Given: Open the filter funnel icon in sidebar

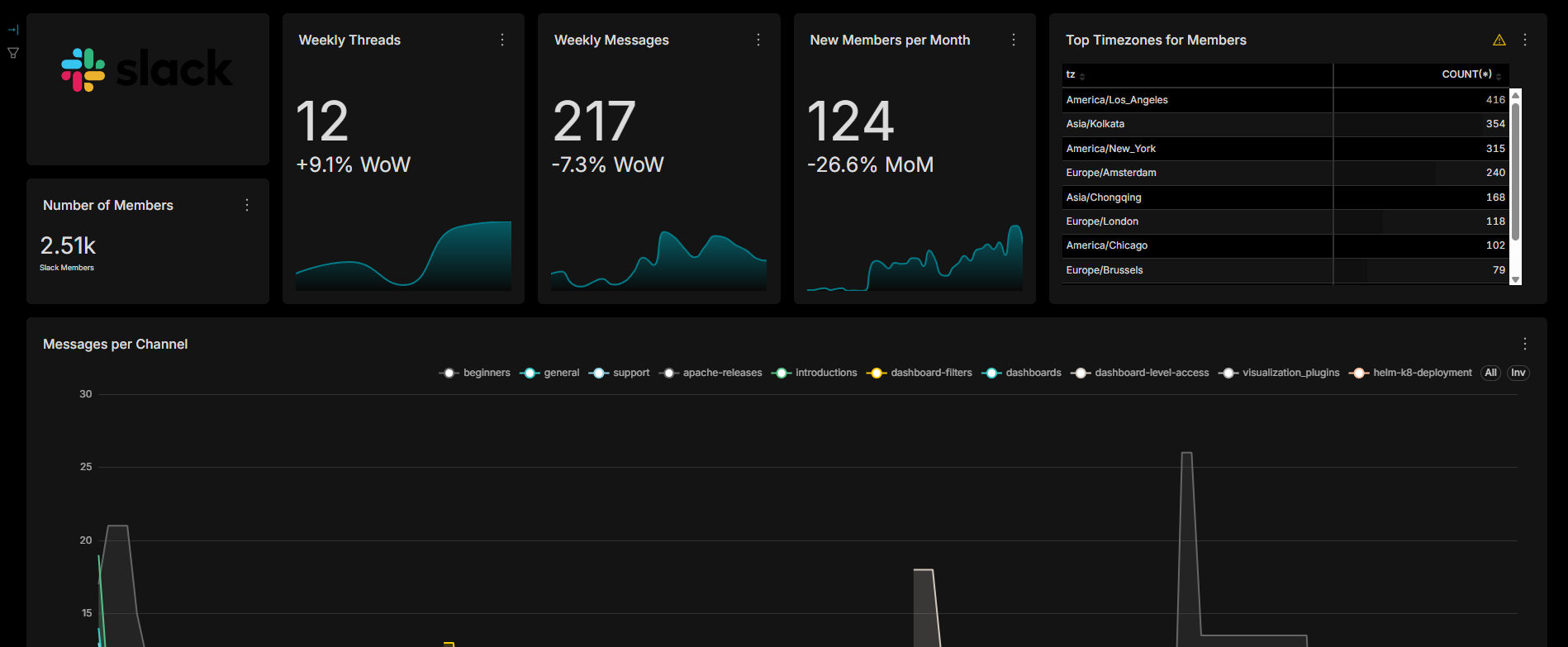Looking at the screenshot, I should (13, 53).
